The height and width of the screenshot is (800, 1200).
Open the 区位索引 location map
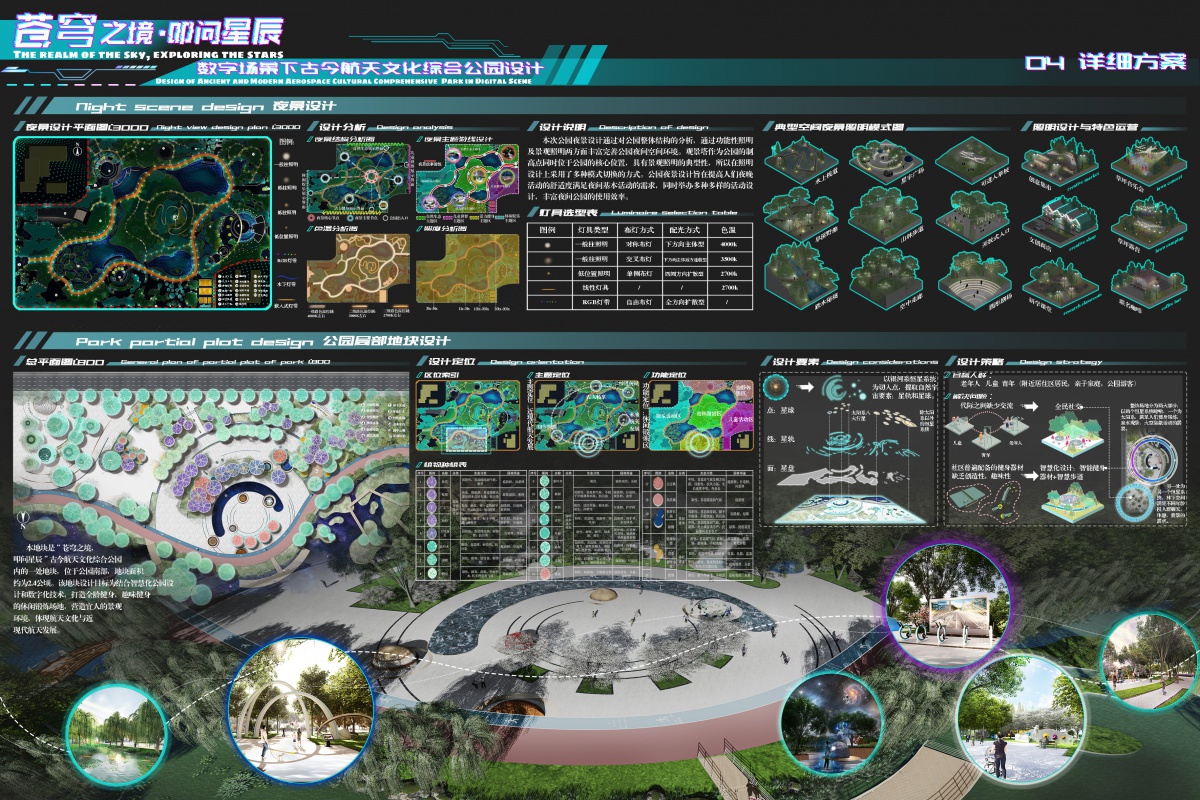point(467,415)
